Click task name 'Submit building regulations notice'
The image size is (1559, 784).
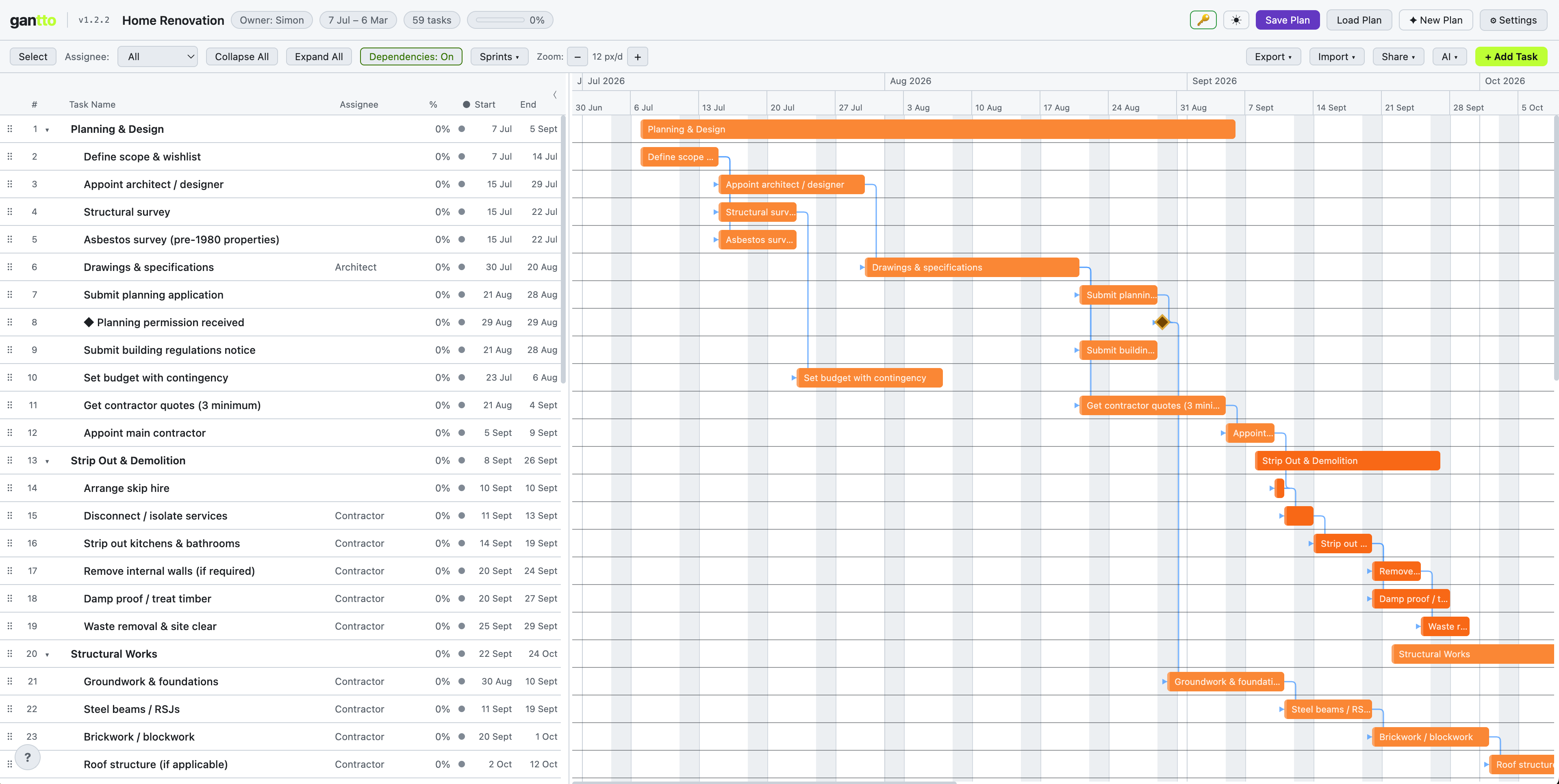click(x=169, y=350)
